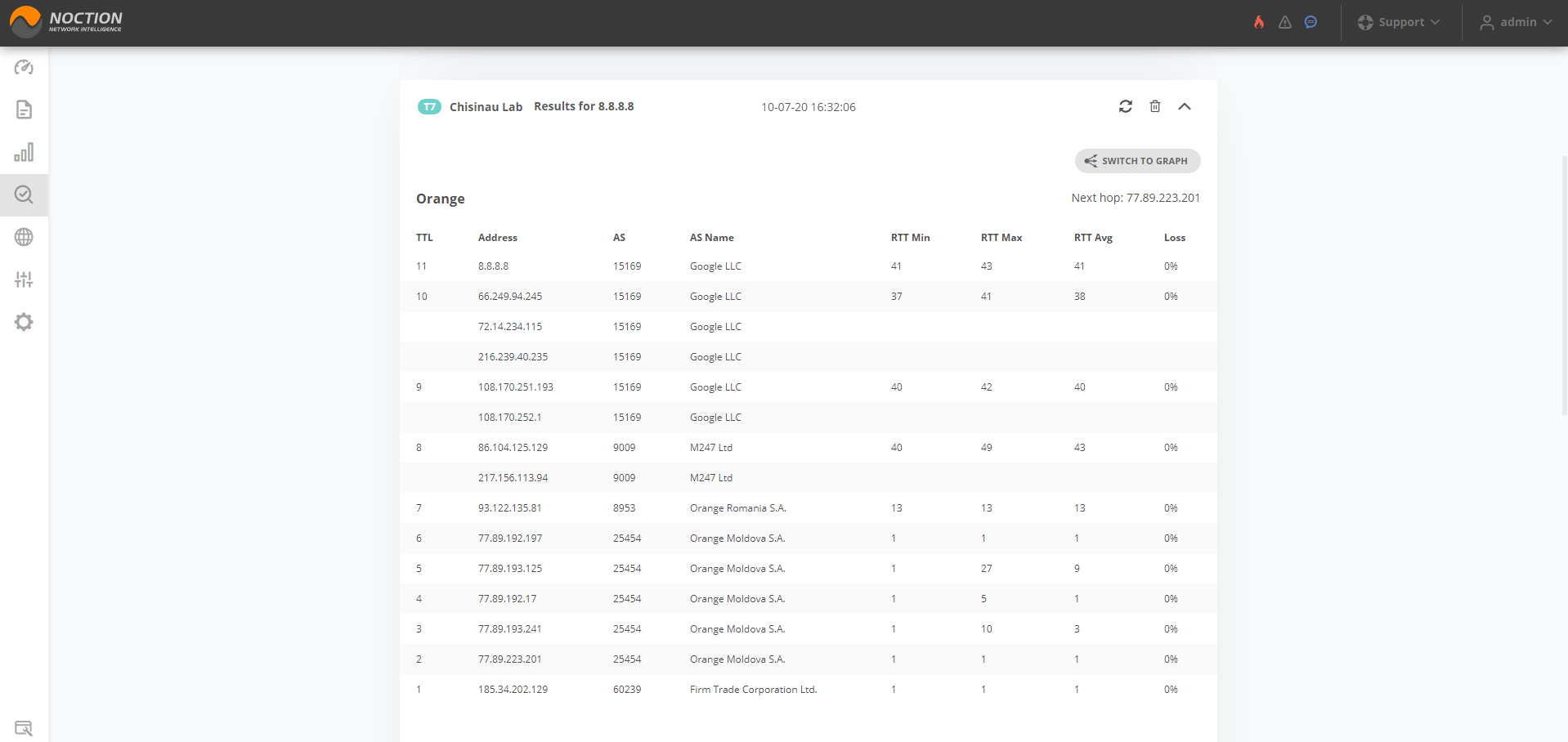Click the TTL column header

tap(424, 238)
